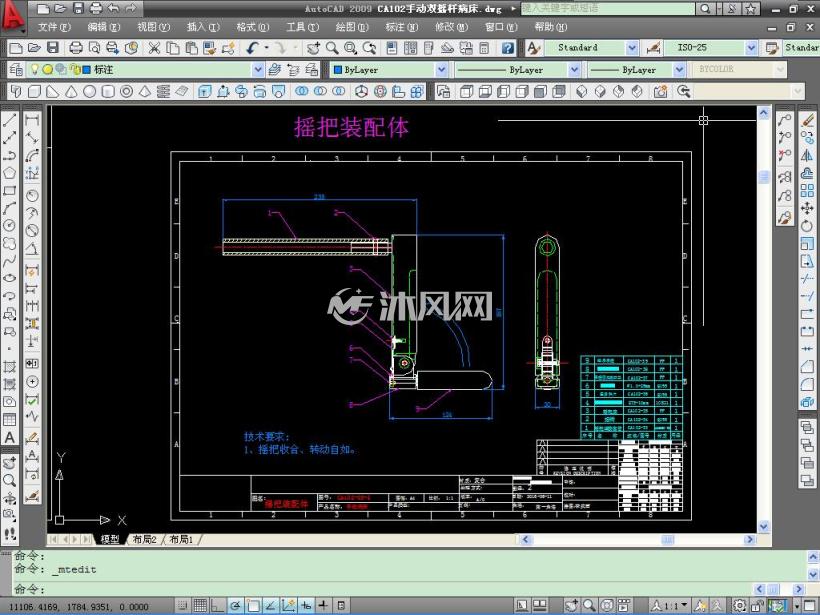
Task: Open the 帮助 (Help) menu
Action: tap(550, 27)
